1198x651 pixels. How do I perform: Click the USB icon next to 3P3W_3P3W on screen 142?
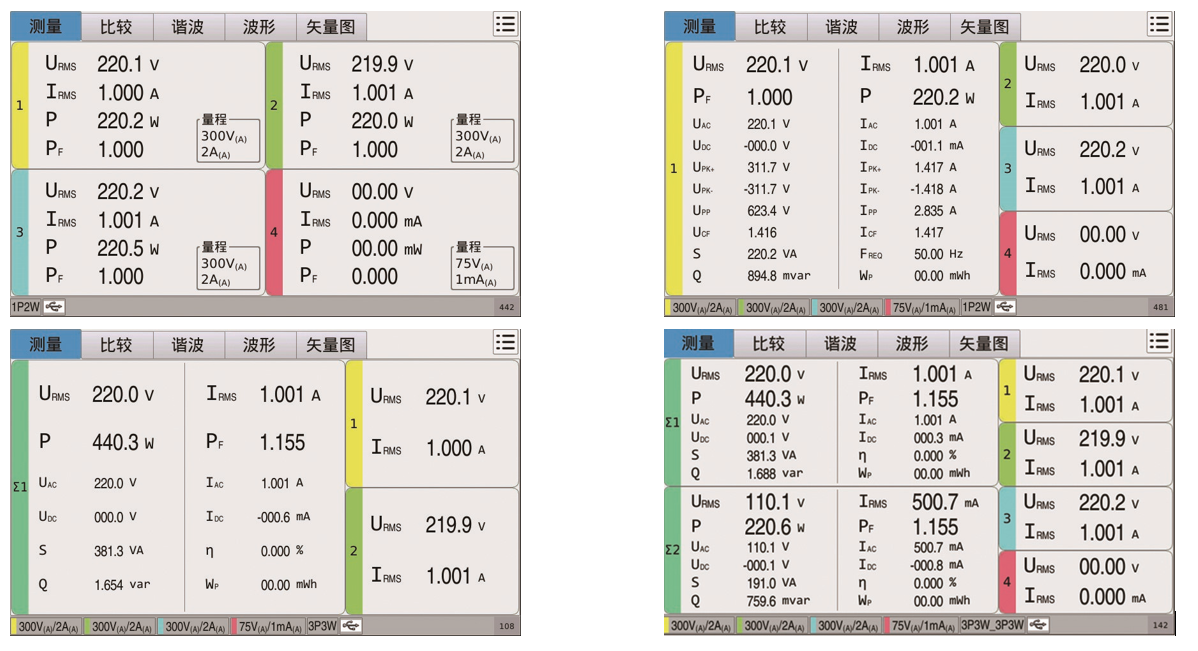tap(1038, 625)
